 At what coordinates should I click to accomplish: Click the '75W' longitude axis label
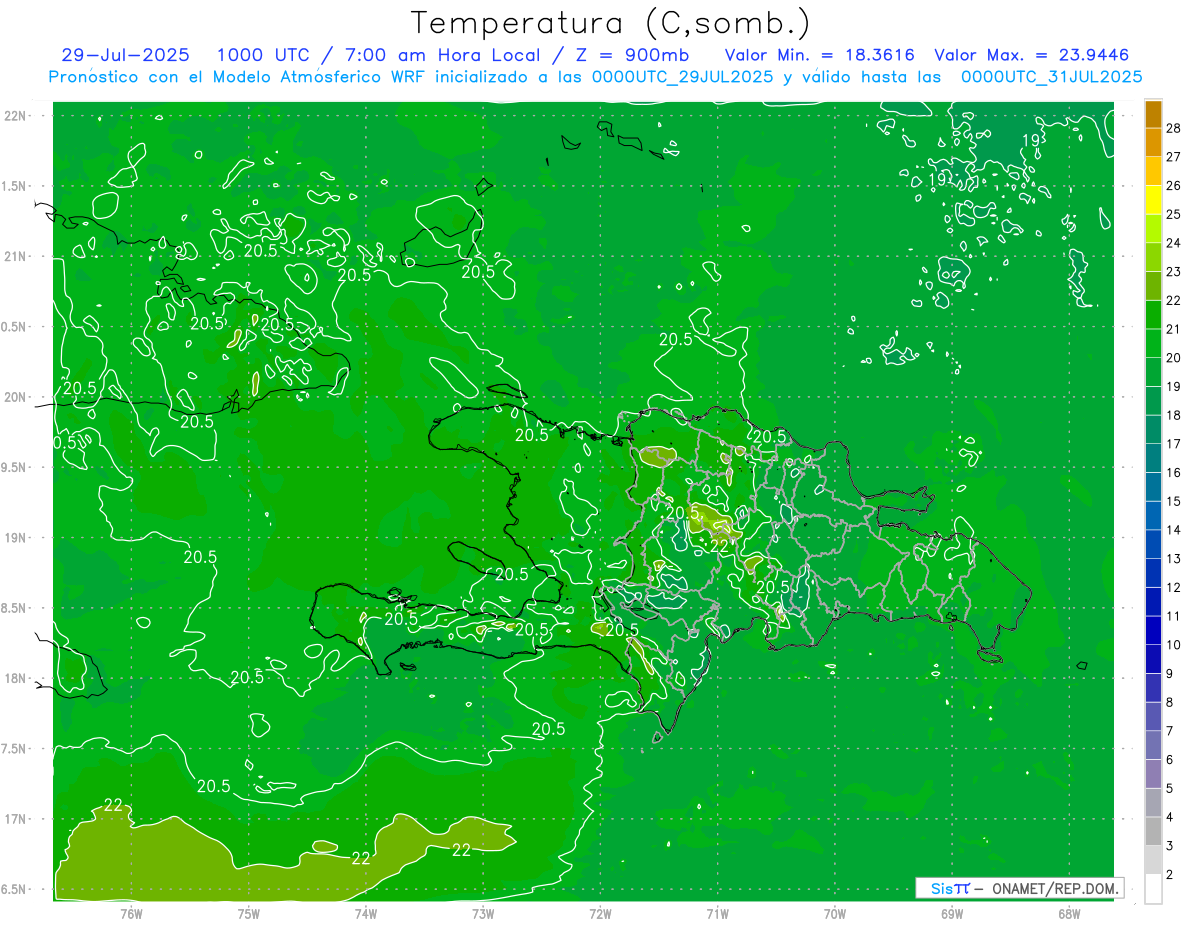(249, 912)
